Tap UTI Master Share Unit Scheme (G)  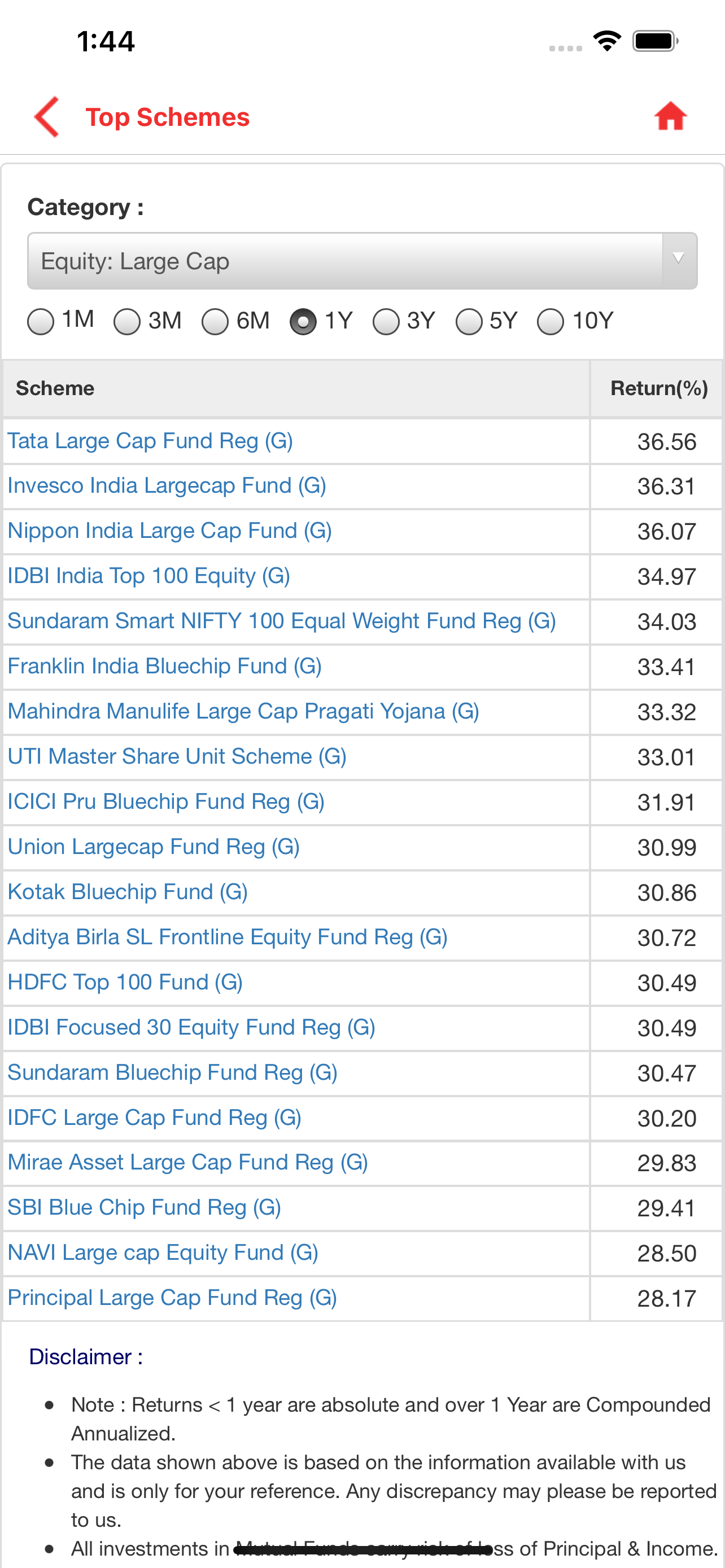(x=177, y=756)
